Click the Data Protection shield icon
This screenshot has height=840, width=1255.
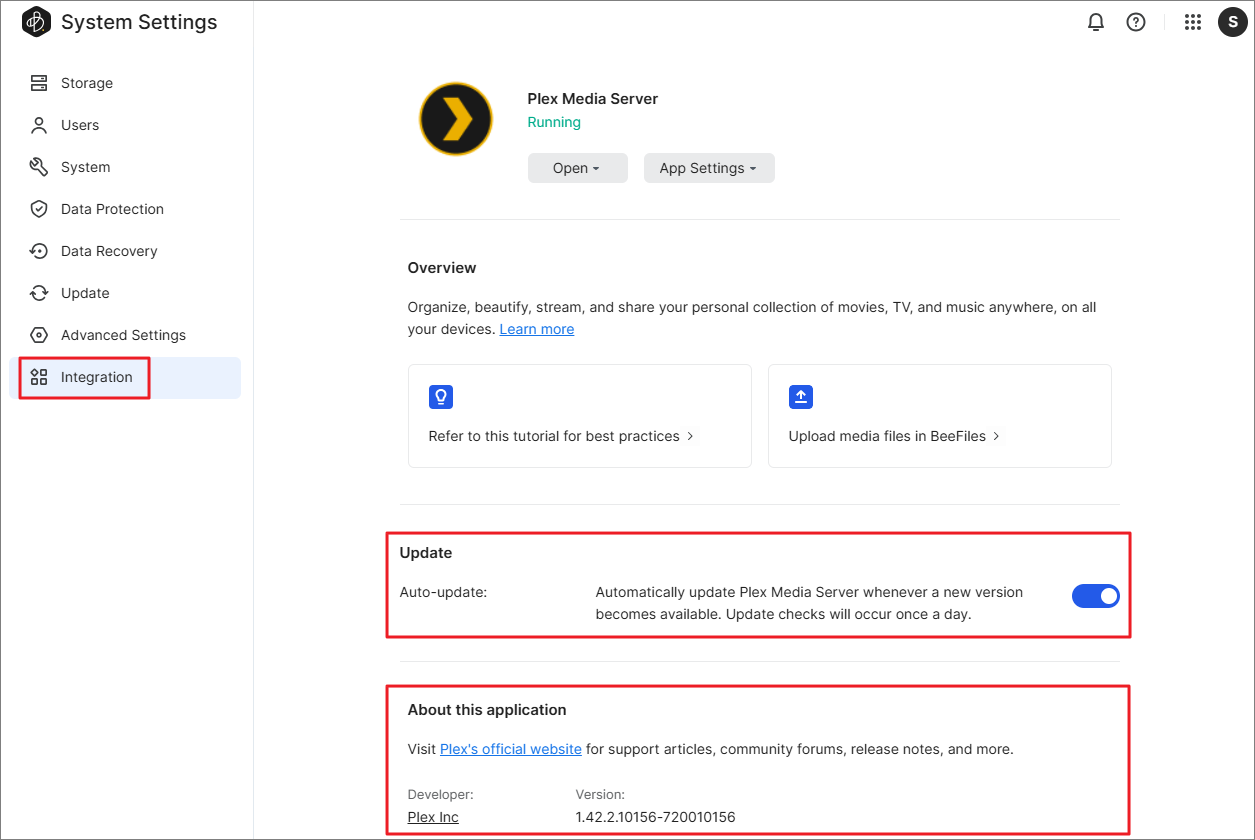click(39, 209)
